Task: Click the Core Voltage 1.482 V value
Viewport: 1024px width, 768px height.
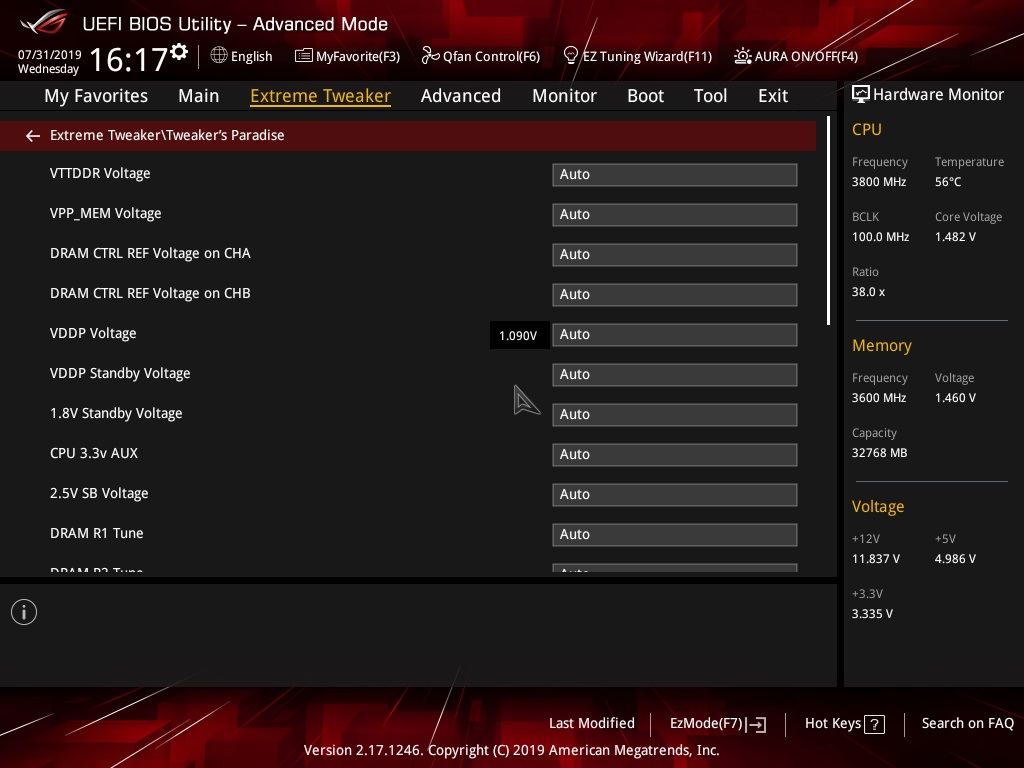Action: pyautogui.click(x=955, y=237)
